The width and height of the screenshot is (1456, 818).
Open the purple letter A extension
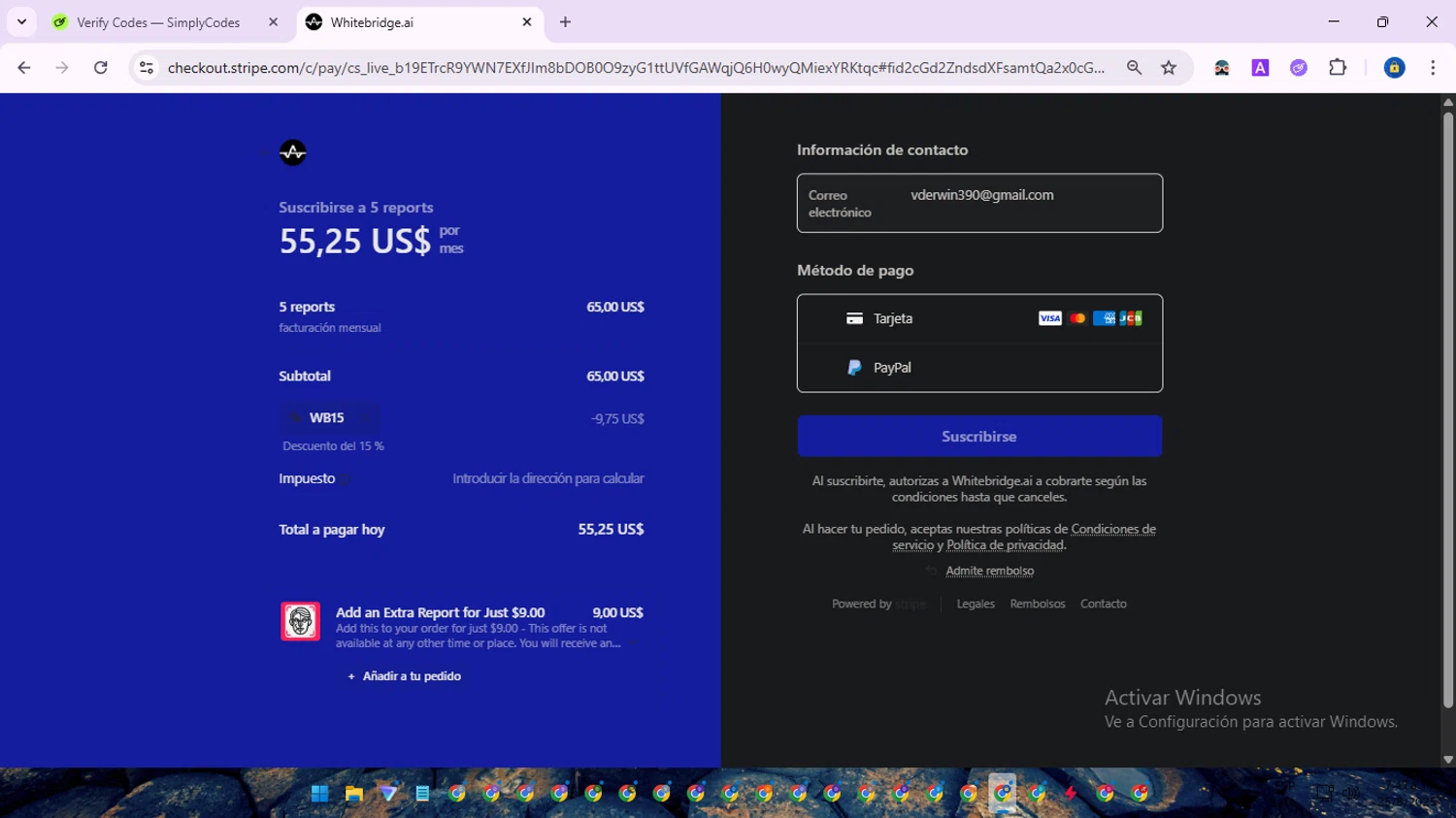click(1260, 68)
